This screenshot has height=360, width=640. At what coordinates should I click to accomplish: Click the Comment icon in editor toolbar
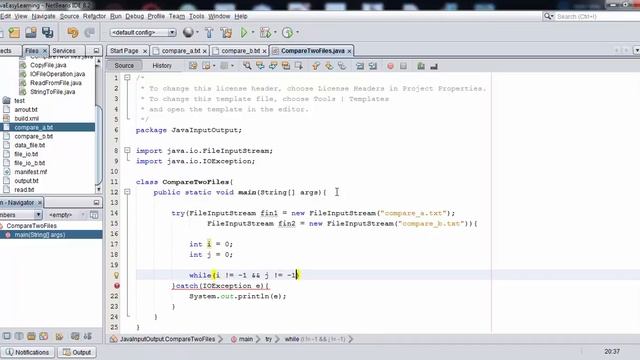click(421, 66)
